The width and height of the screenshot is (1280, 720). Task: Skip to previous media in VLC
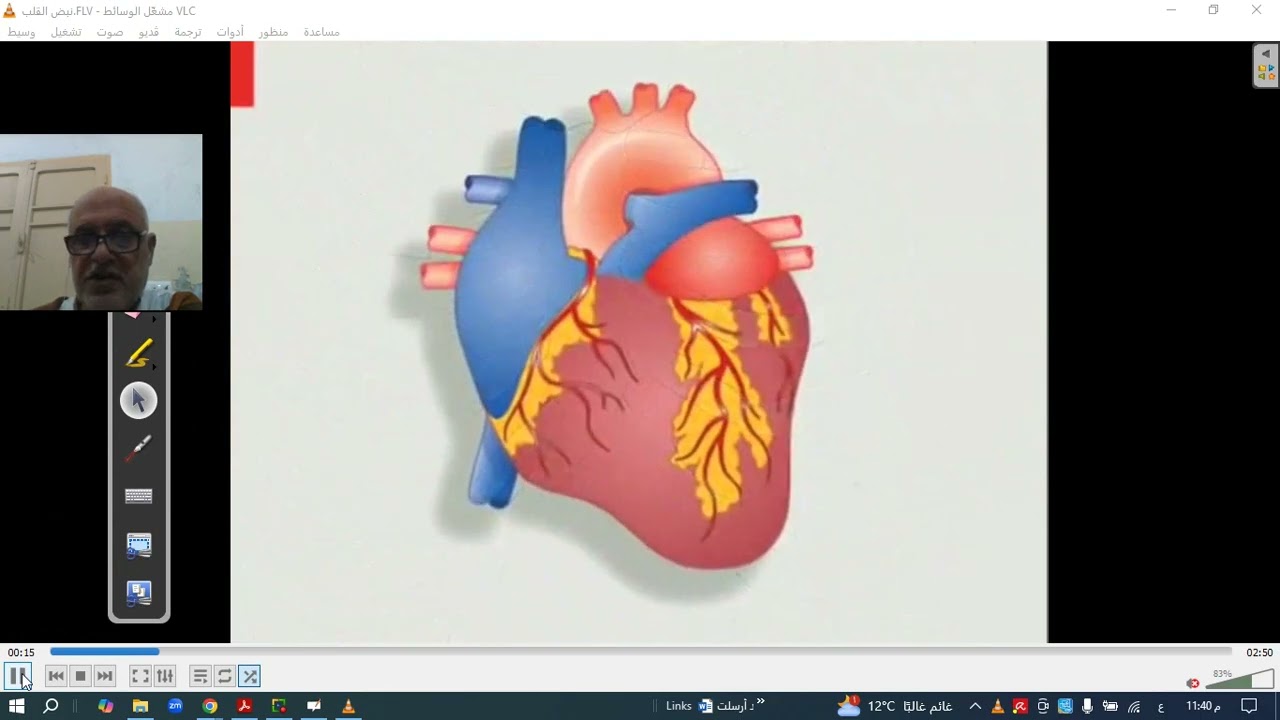click(56, 676)
